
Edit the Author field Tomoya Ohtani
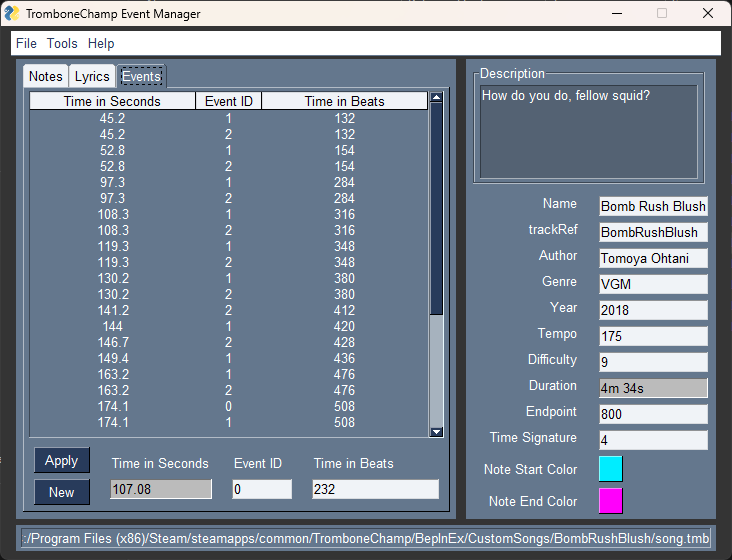pyautogui.click(x=653, y=258)
